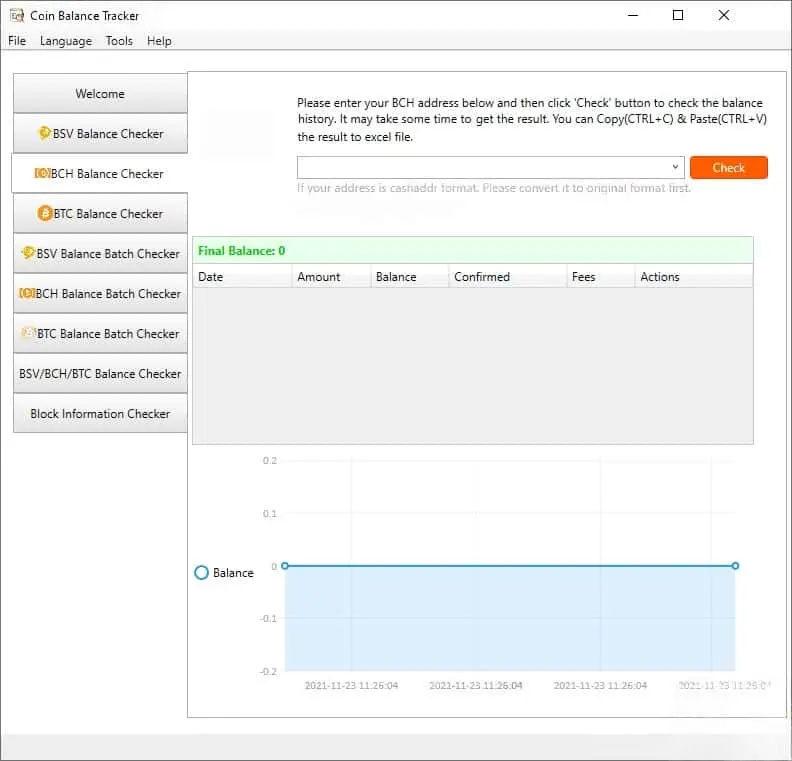792x761 pixels.
Task: Click the right data point on the balance chart
Action: pyautogui.click(x=735, y=566)
